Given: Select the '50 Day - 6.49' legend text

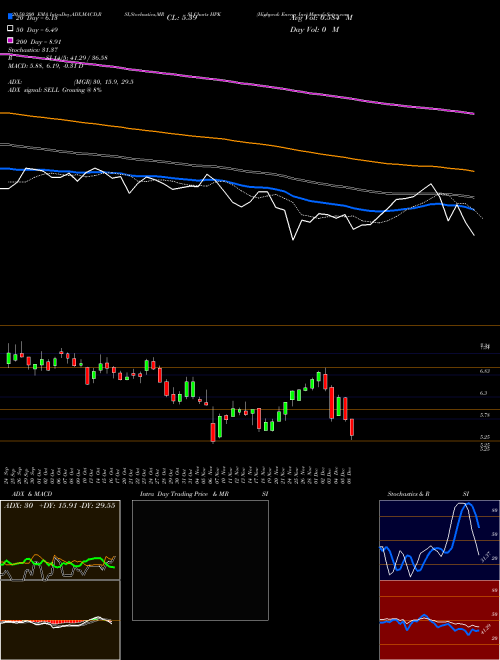Looking at the screenshot, I should [x=37, y=30].
